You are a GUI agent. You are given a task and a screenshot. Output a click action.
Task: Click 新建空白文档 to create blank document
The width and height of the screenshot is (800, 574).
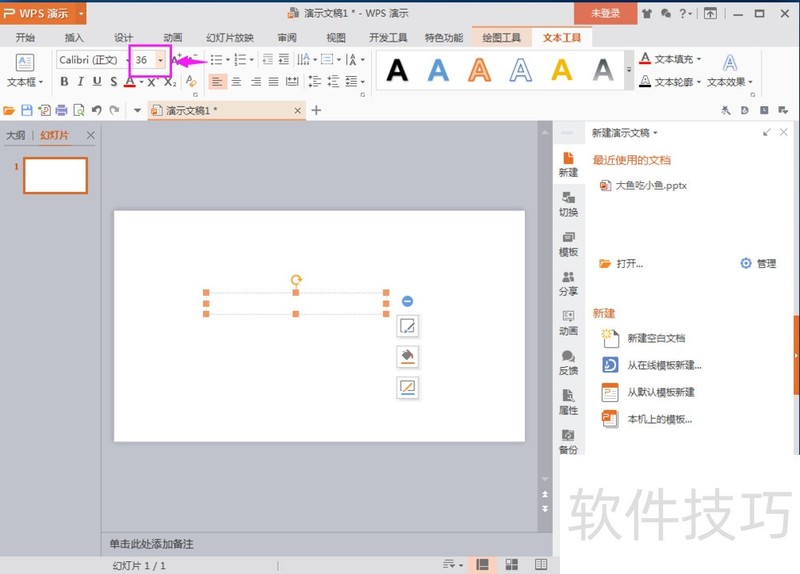click(655, 338)
